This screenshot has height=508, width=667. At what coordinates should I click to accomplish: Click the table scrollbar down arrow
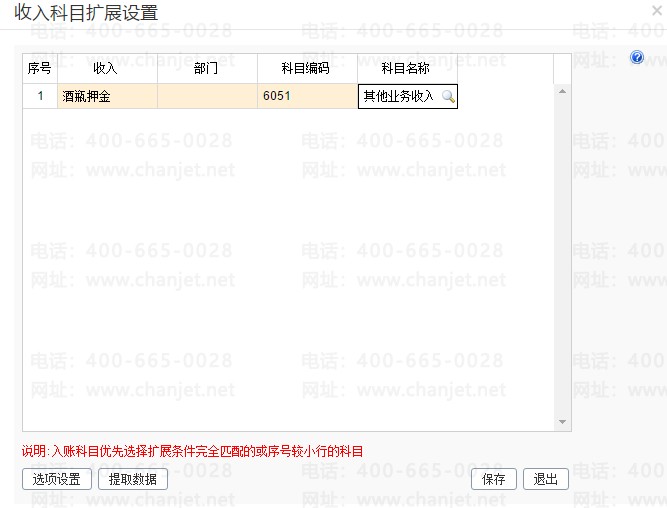[562, 422]
